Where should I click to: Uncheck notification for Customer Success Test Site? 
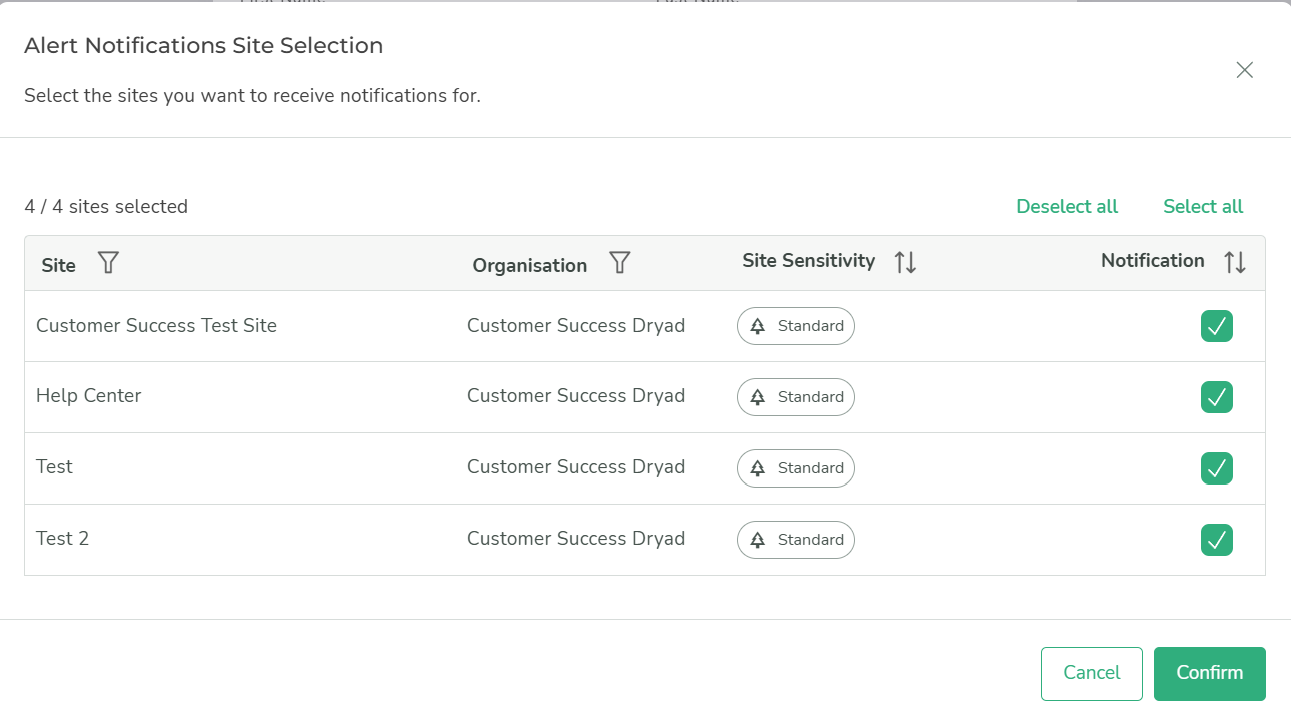click(1216, 326)
